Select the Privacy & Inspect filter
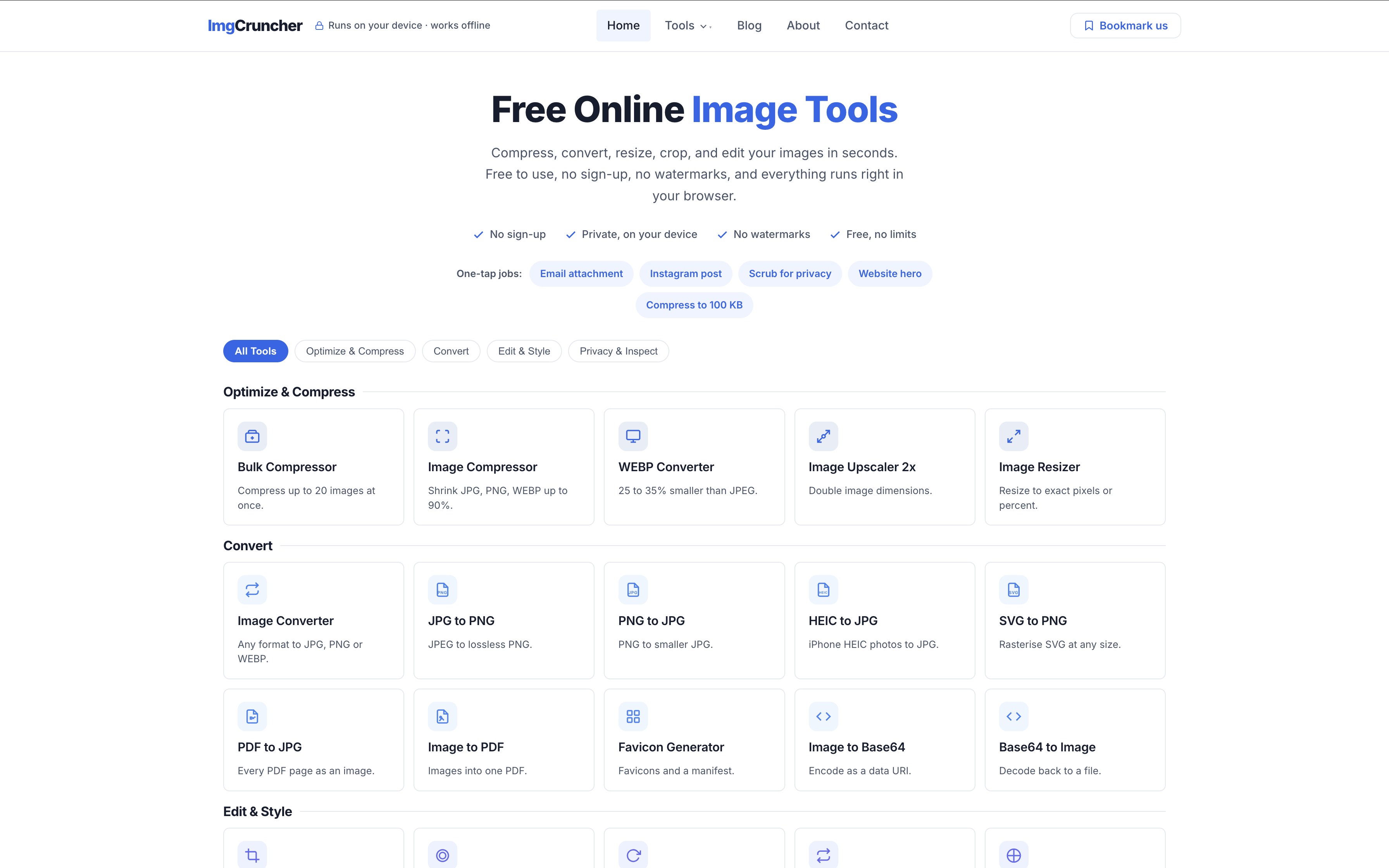The height and width of the screenshot is (868, 1389). 618,351
